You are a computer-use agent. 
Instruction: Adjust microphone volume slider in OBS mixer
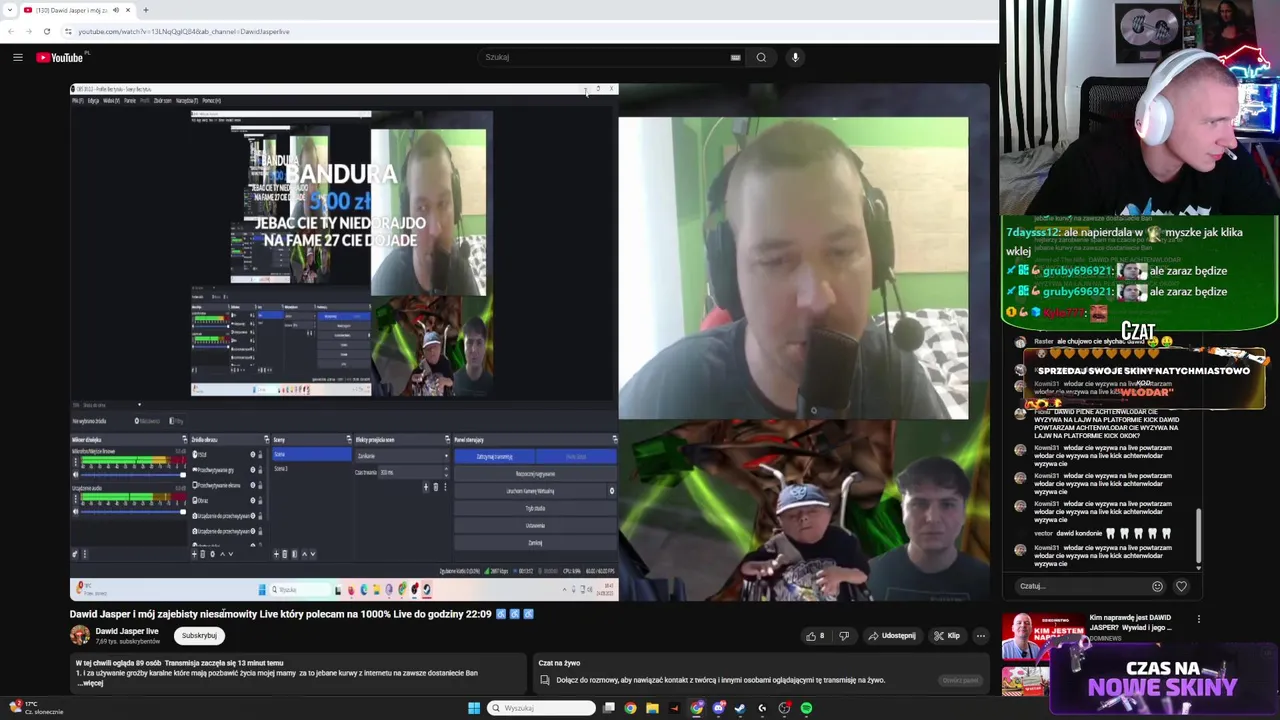(133, 475)
